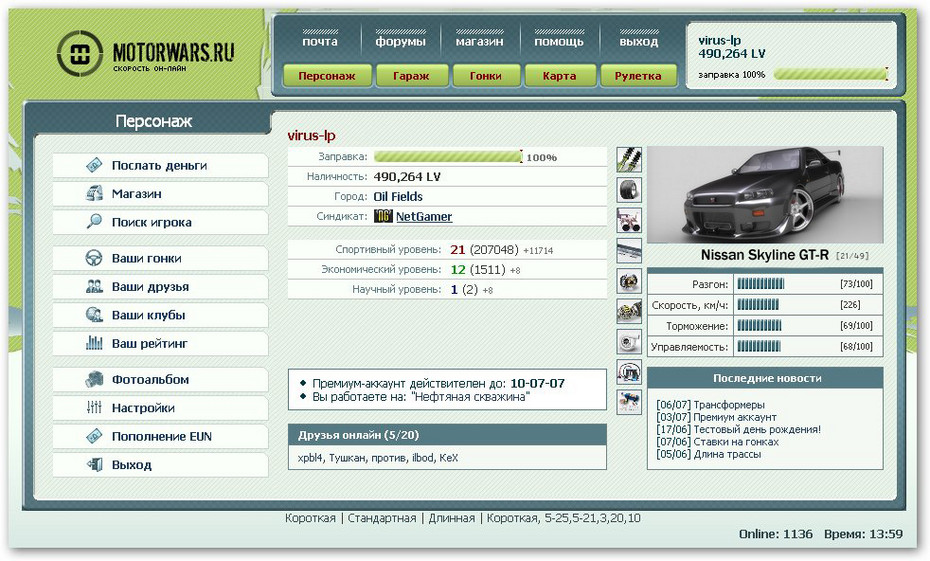Click the Online: 1136 counter
Viewport: 930px width, 561px height.
776,534
